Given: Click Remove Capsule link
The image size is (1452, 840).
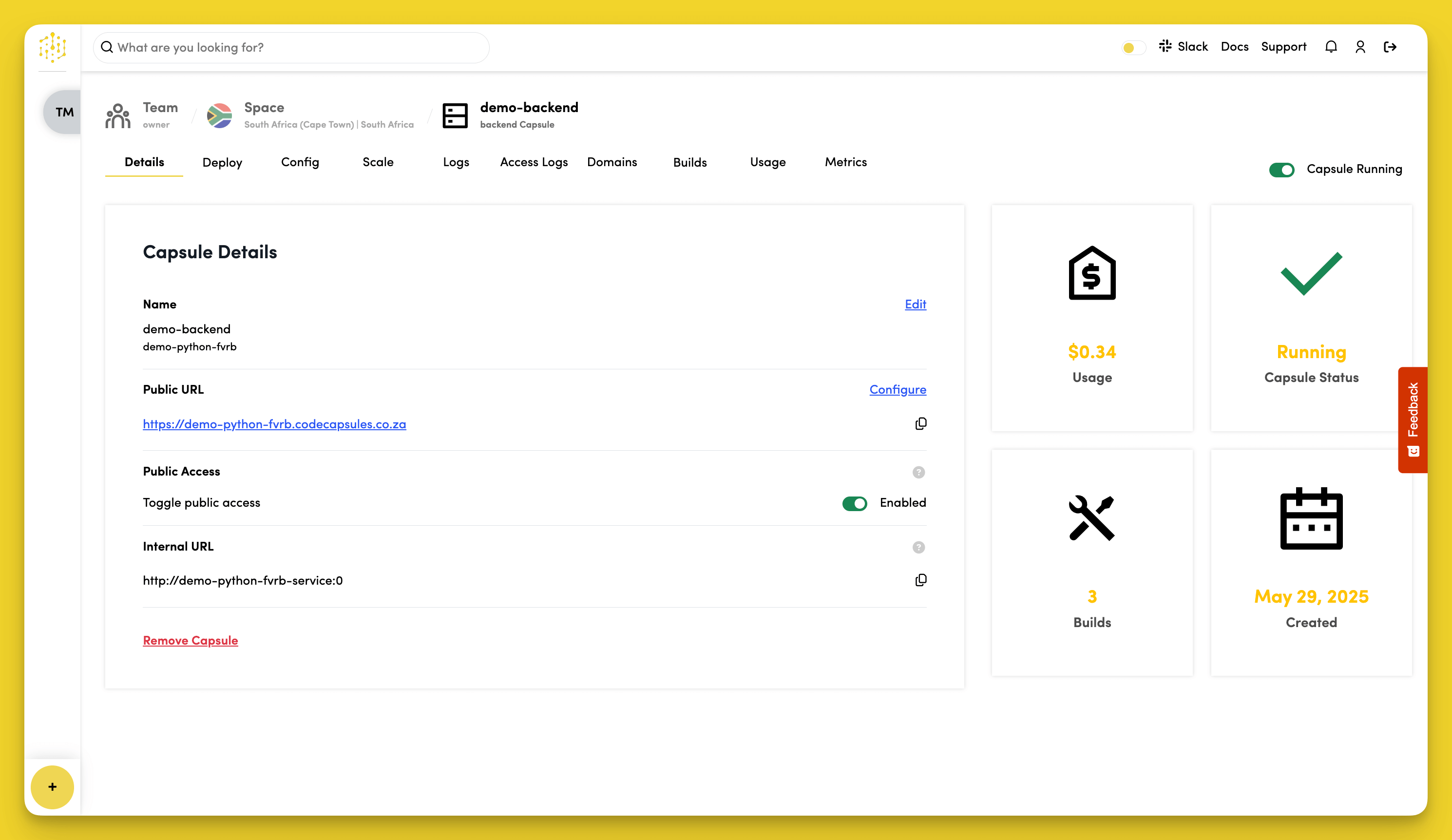Looking at the screenshot, I should click(190, 641).
